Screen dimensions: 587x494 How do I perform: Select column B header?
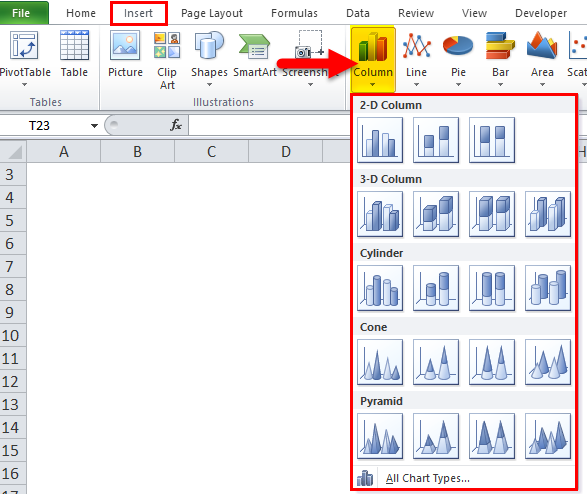point(137,152)
